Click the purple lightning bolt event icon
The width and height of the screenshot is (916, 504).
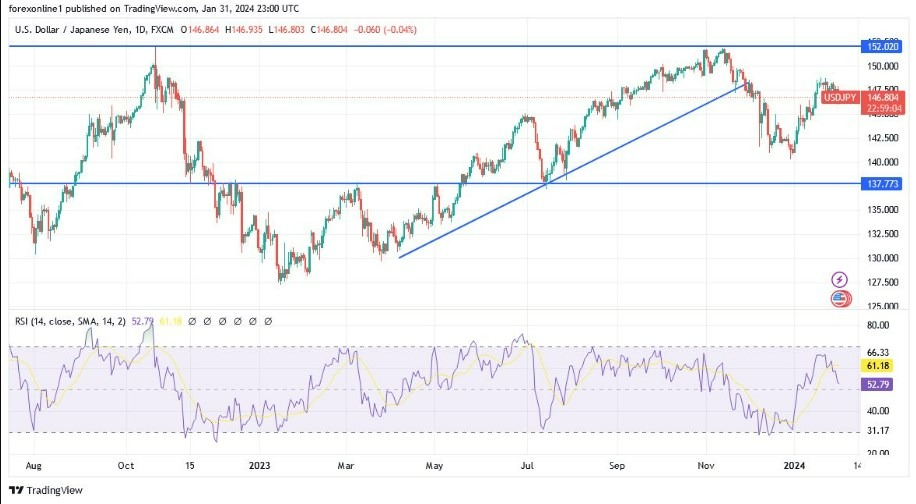click(839, 279)
